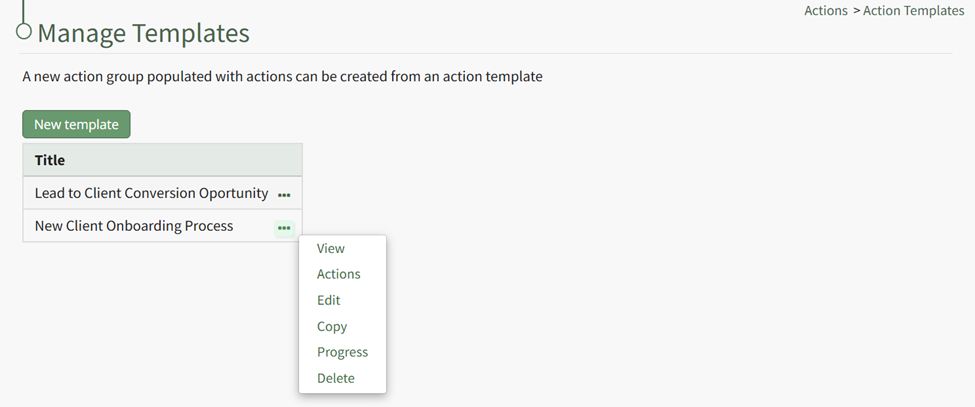Open options for Lead to Client Conversion row
The height and width of the screenshot is (407, 975).
point(284,194)
